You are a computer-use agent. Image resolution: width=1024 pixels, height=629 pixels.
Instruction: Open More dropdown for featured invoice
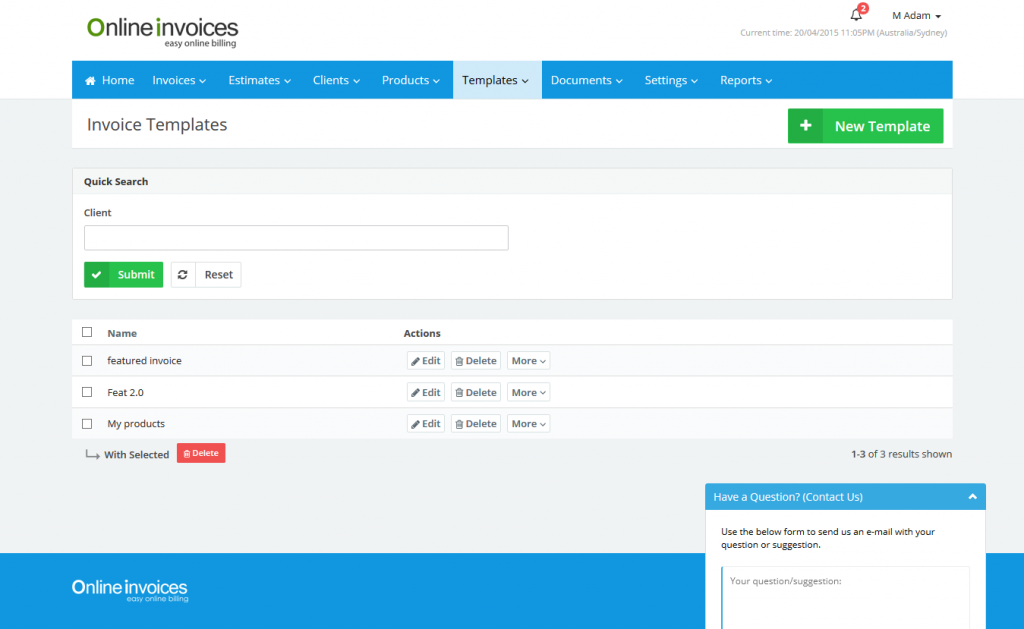pyautogui.click(x=528, y=361)
